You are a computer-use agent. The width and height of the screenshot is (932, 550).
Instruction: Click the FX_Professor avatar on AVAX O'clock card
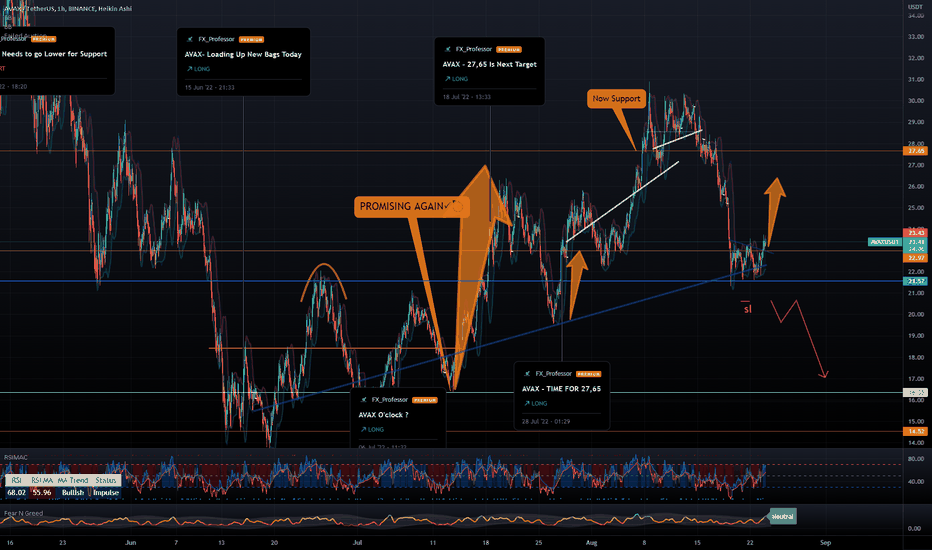tap(364, 400)
